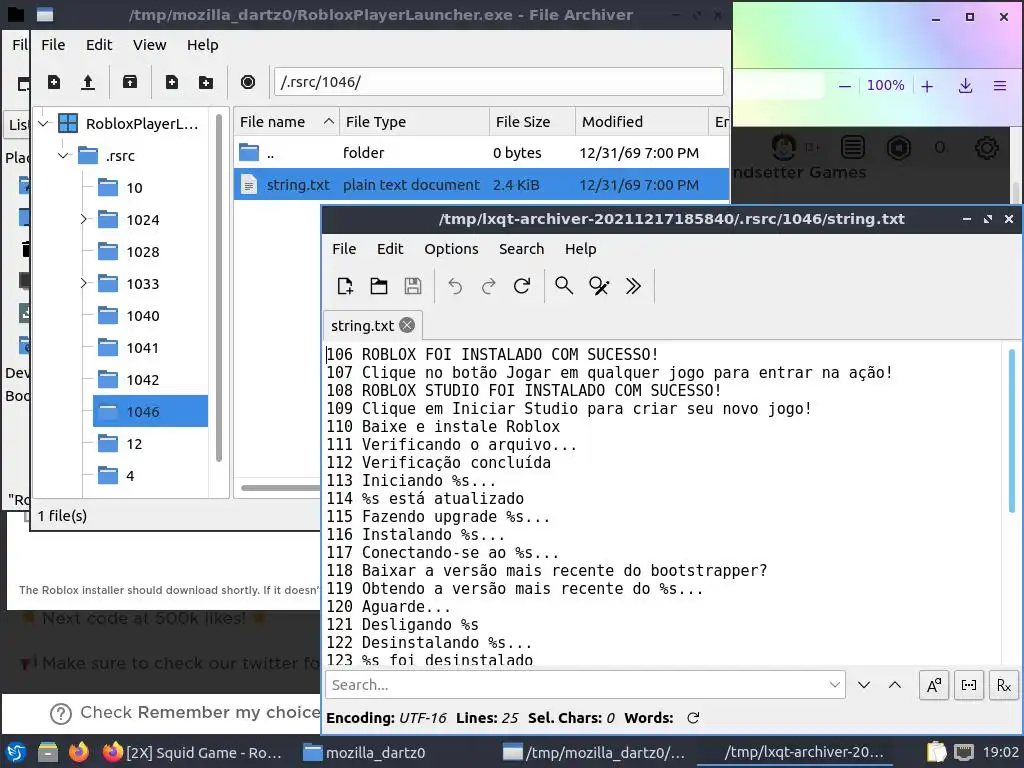This screenshot has height=768, width=1024.
Task: Switch to /tmp/mozilla_dartz0/... taskbar window
Action: click(594, 752)
